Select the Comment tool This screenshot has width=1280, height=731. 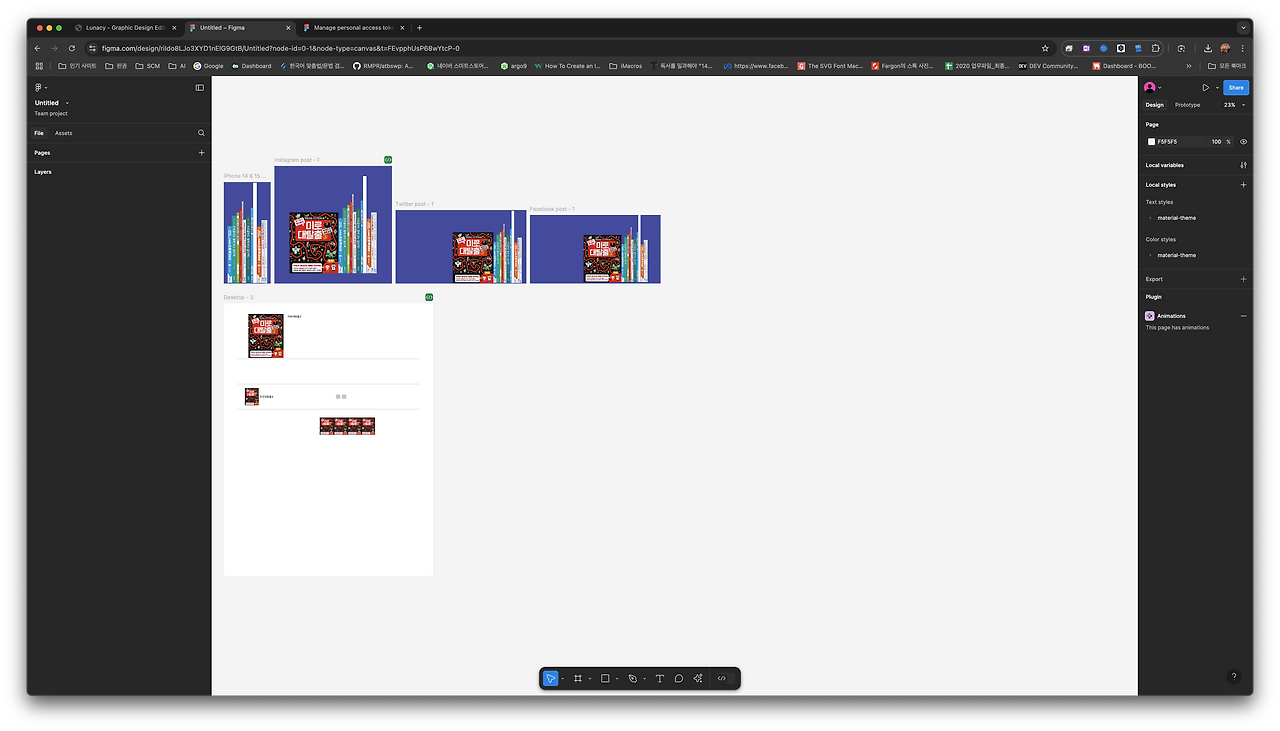tap(678, 678)
